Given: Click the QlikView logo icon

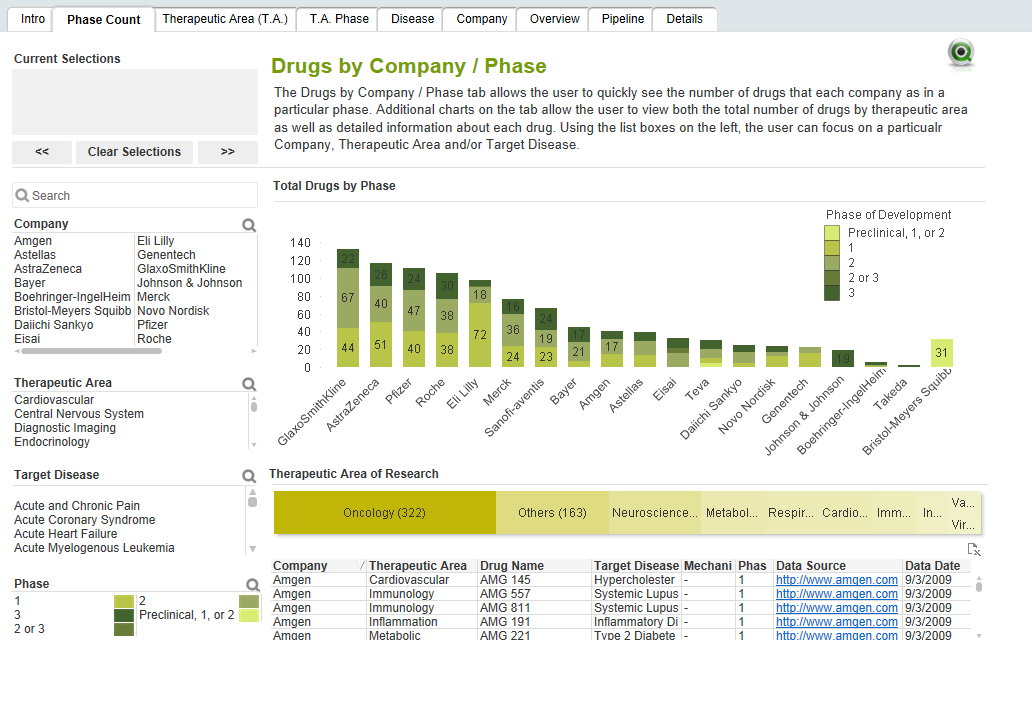Looking at the screenshot, I should pyautogui.click(x=961, y=53).
